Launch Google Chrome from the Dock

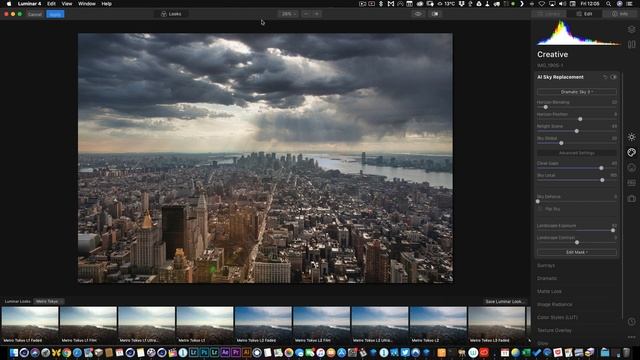(67, 352)
